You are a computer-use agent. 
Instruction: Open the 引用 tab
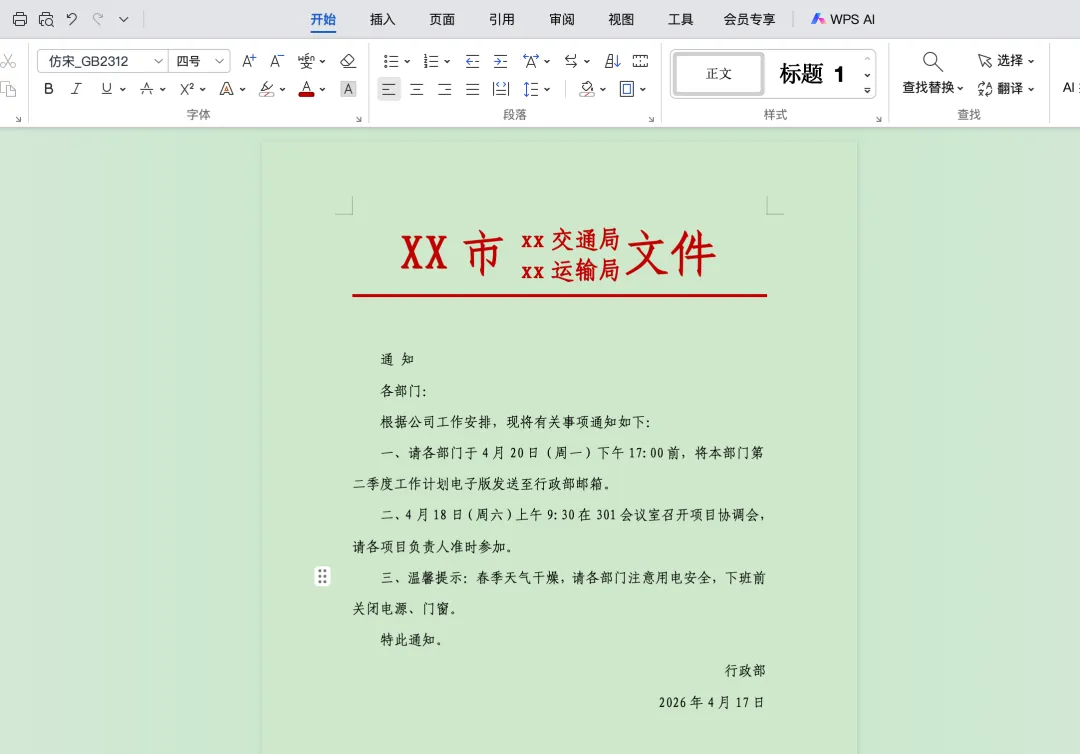(501, 19)
